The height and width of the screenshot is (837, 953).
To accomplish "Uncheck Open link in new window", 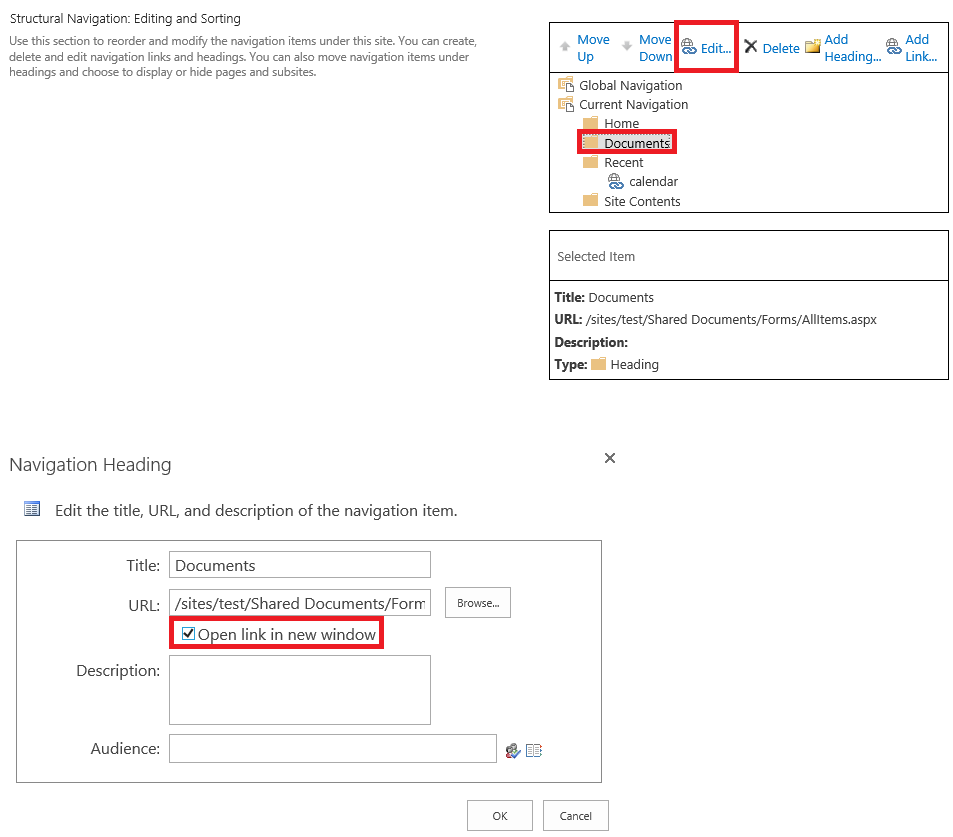I will coord(188,632).
